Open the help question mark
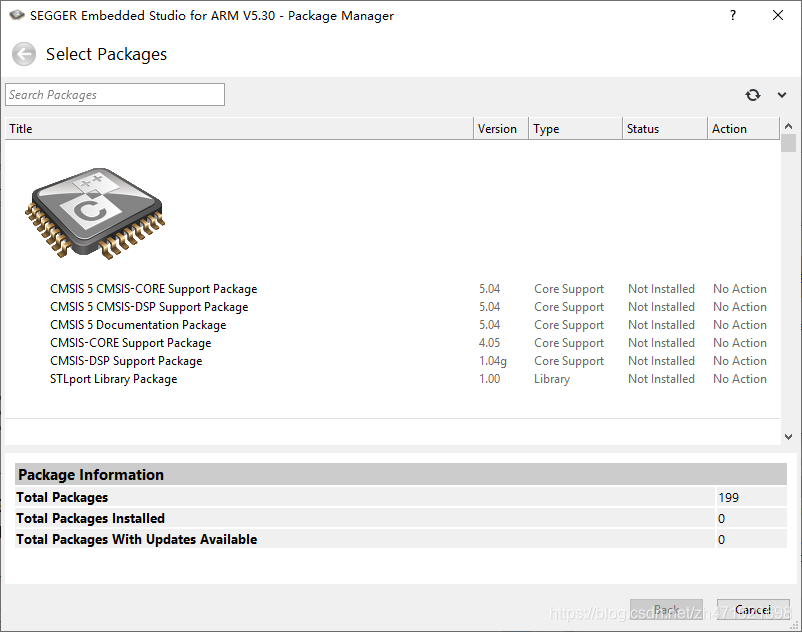The width and height of the screenshot is (802, 632). point(732,15)
